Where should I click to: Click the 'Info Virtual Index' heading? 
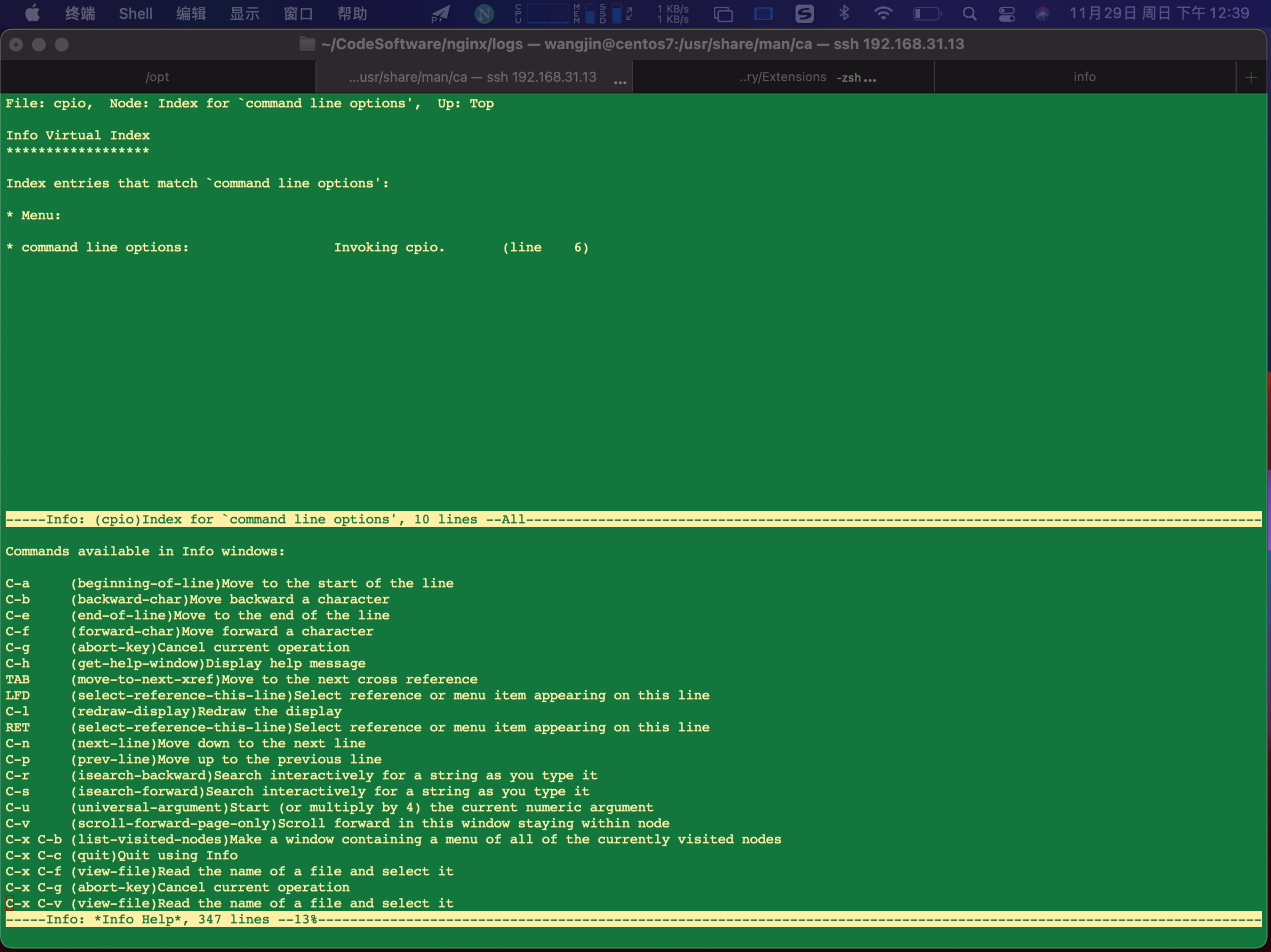point(78,135)
